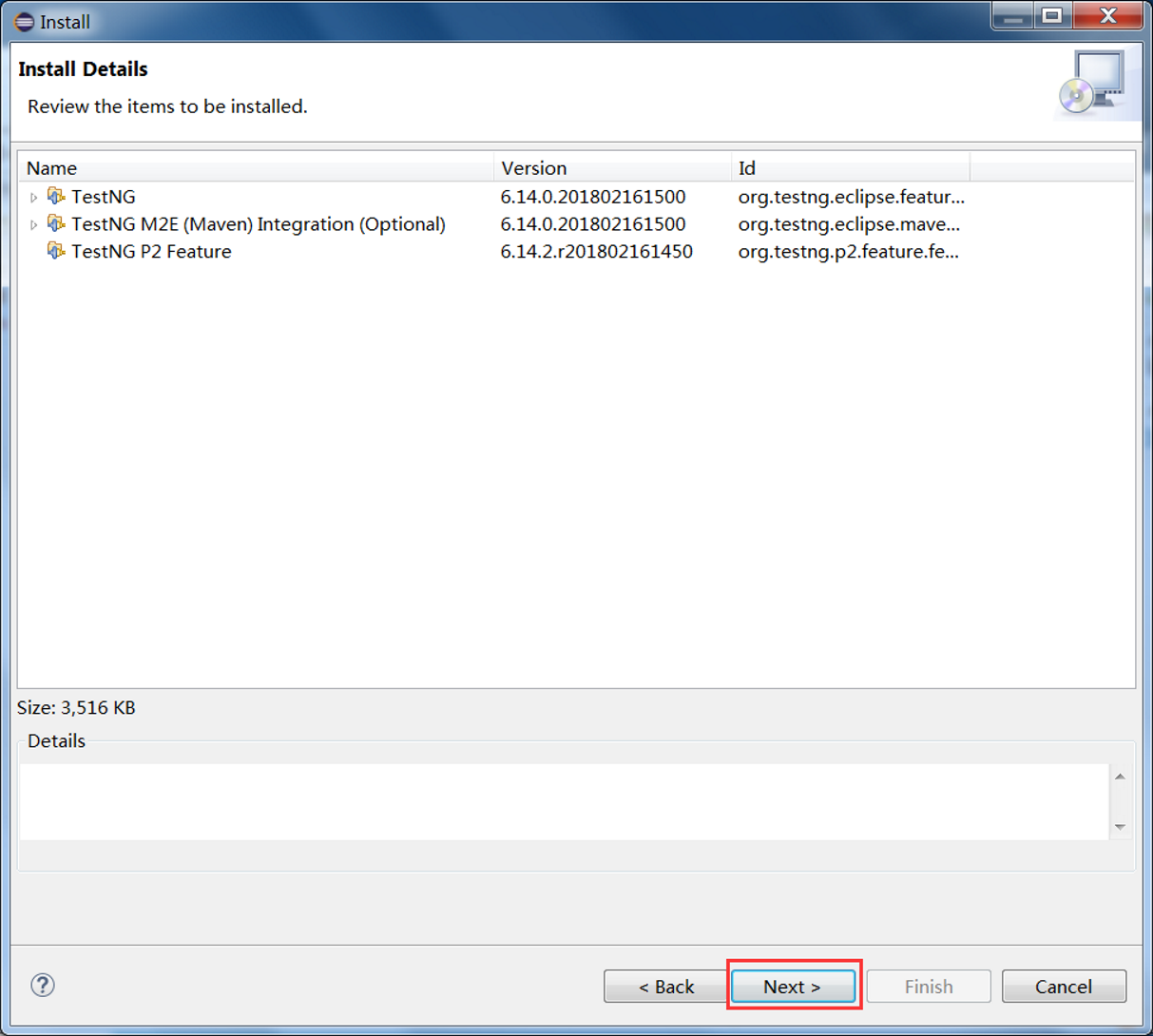Sort by the Version column header

point(612,167)
